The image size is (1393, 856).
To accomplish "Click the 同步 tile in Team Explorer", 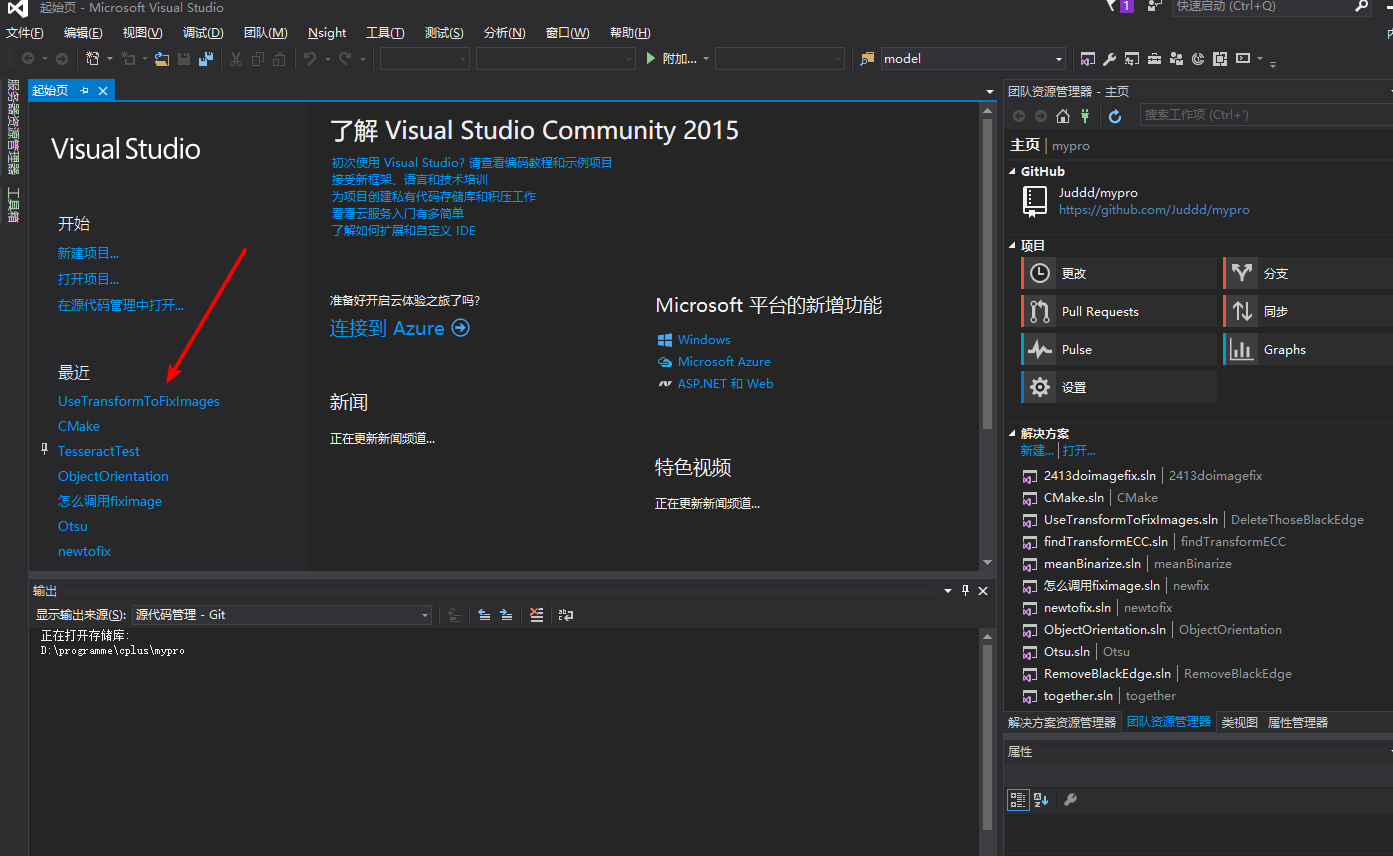I will 1307,311.
